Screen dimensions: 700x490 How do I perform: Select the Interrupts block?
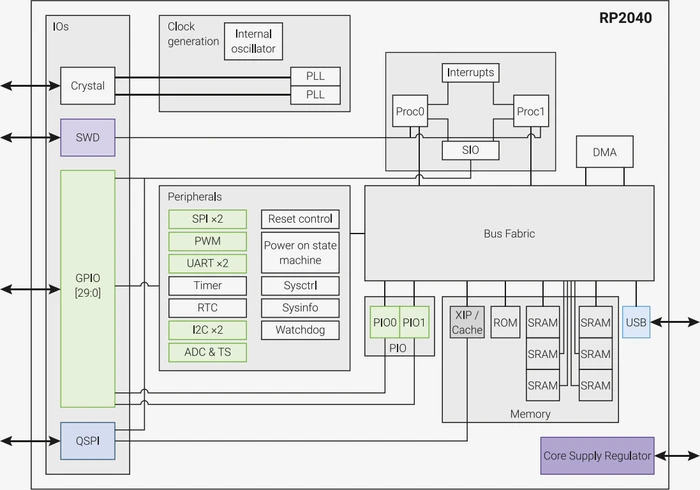[471, 73]
